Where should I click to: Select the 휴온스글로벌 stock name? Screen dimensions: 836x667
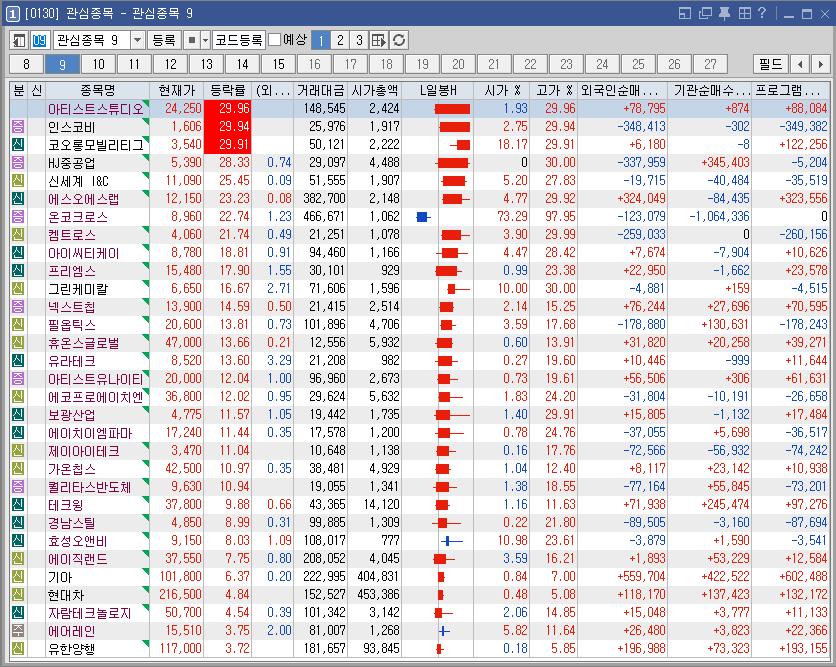(x=83, y=343)
